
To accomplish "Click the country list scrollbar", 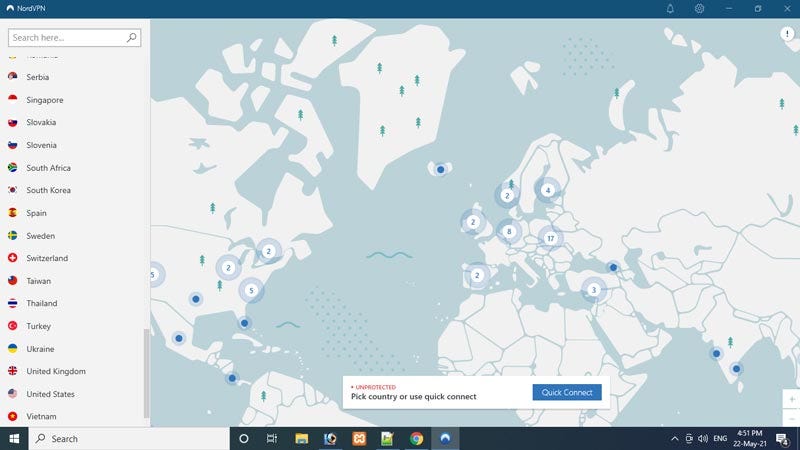I will [x=146, y=373].
